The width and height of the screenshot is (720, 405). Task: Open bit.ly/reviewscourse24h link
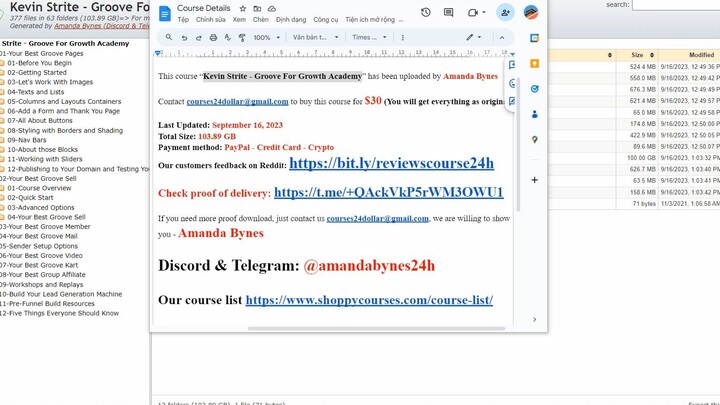click(x=391, y=163)
